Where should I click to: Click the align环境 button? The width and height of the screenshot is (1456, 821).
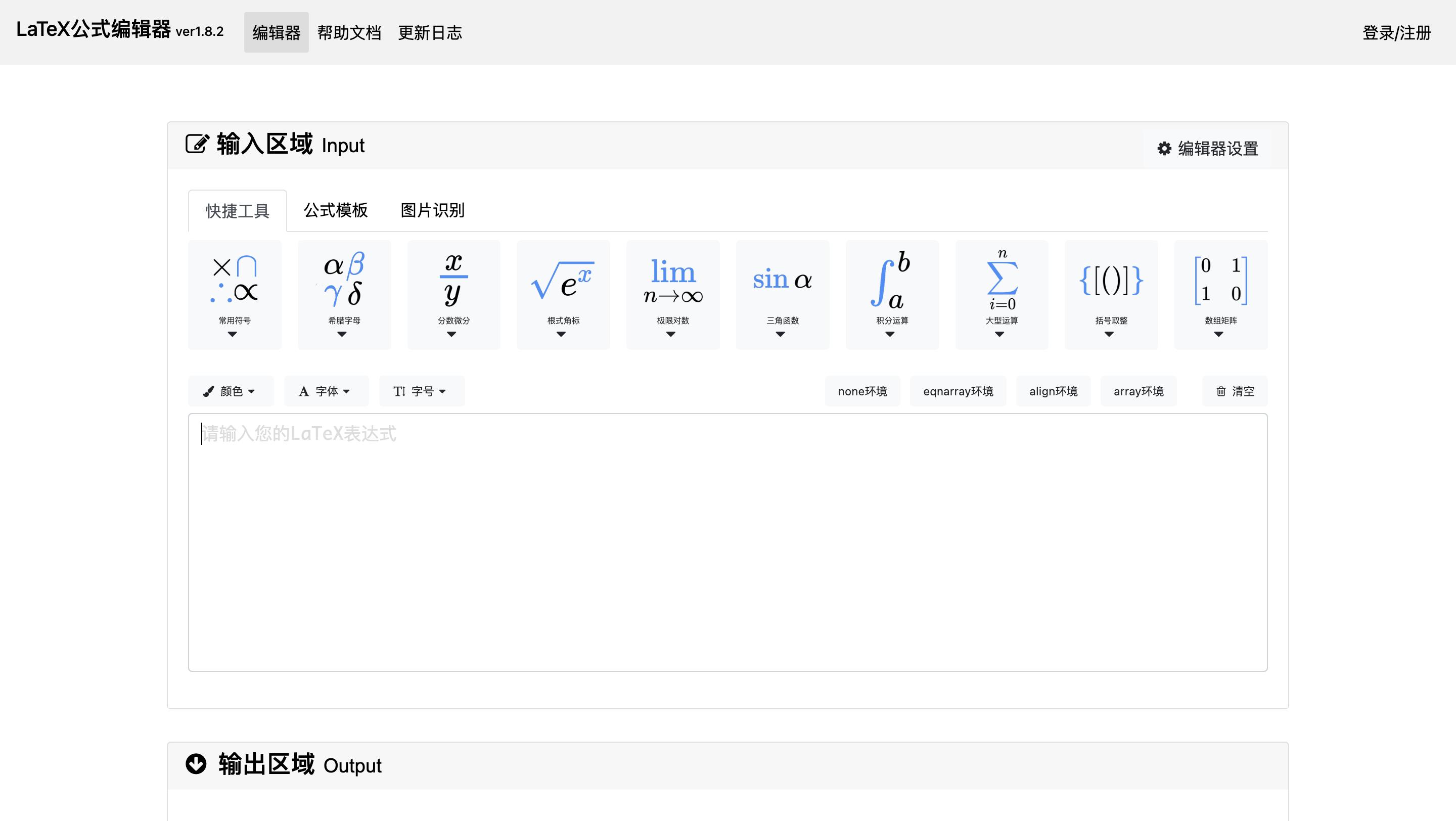tap(1053, 391)
